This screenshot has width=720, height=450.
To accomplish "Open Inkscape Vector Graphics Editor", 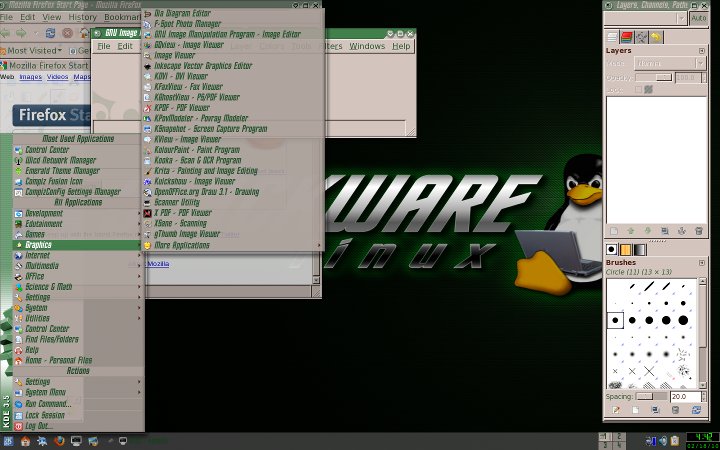I will pyautogui.click(x=232, y=66).
